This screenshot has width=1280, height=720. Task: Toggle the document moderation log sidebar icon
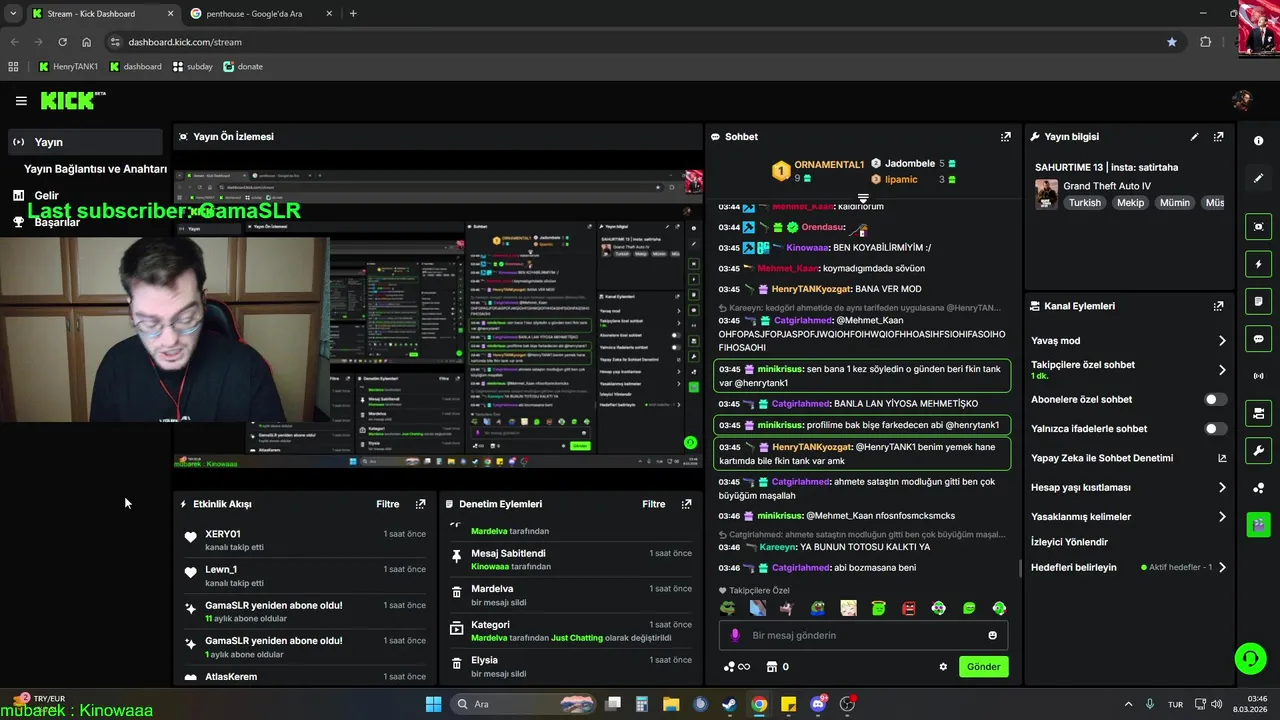1258,301
